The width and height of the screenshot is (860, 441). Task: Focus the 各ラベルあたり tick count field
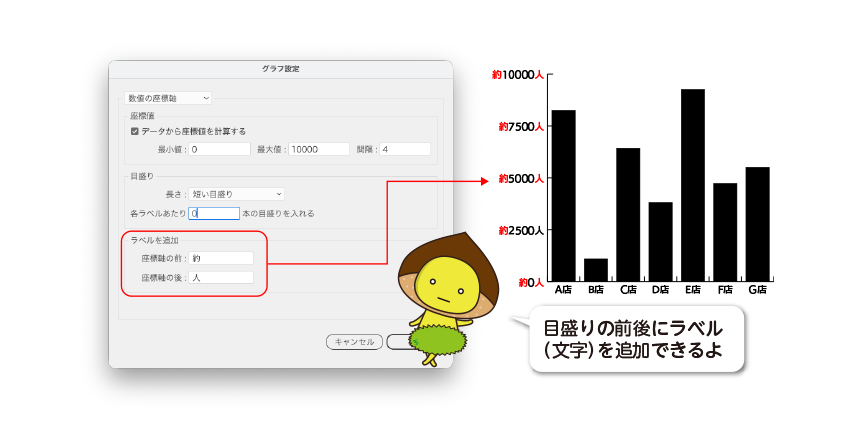(x=214, y=213)
